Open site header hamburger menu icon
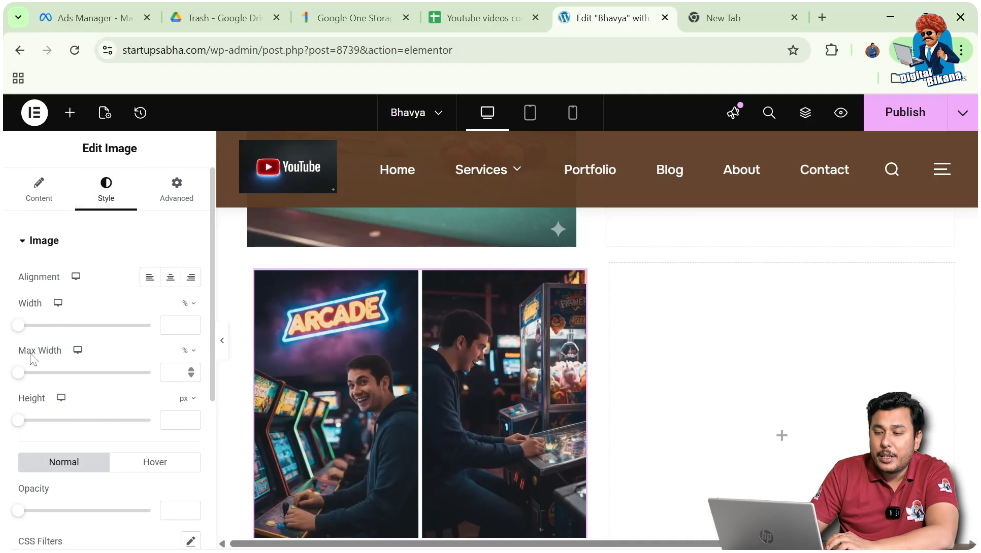The image size is (981, 553). pos(942,170)
